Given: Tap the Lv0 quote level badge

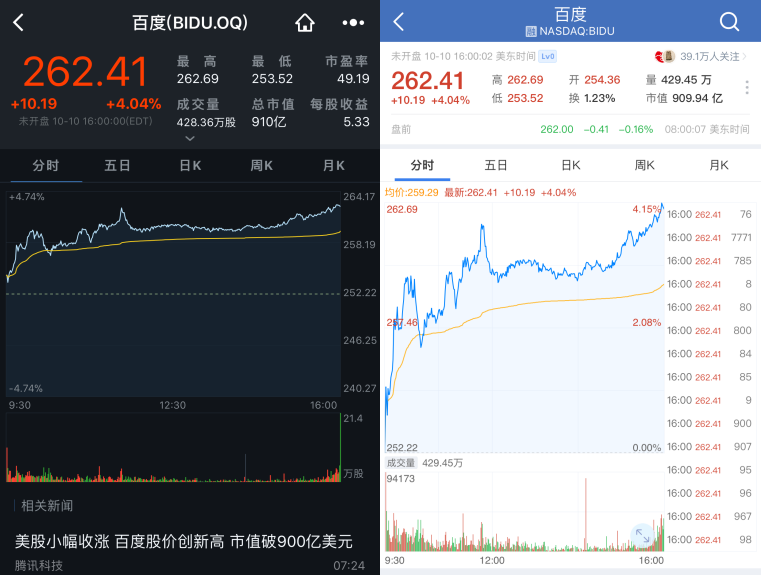Looking at the screenshot, I should click(547, 56).
